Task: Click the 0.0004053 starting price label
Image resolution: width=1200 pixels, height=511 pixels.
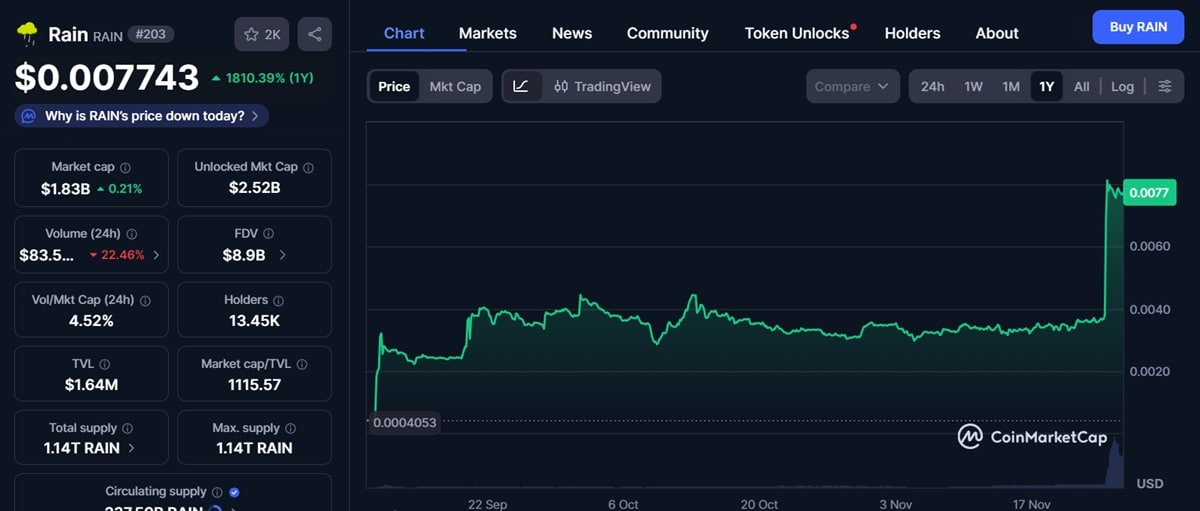Action: [405, 422]
